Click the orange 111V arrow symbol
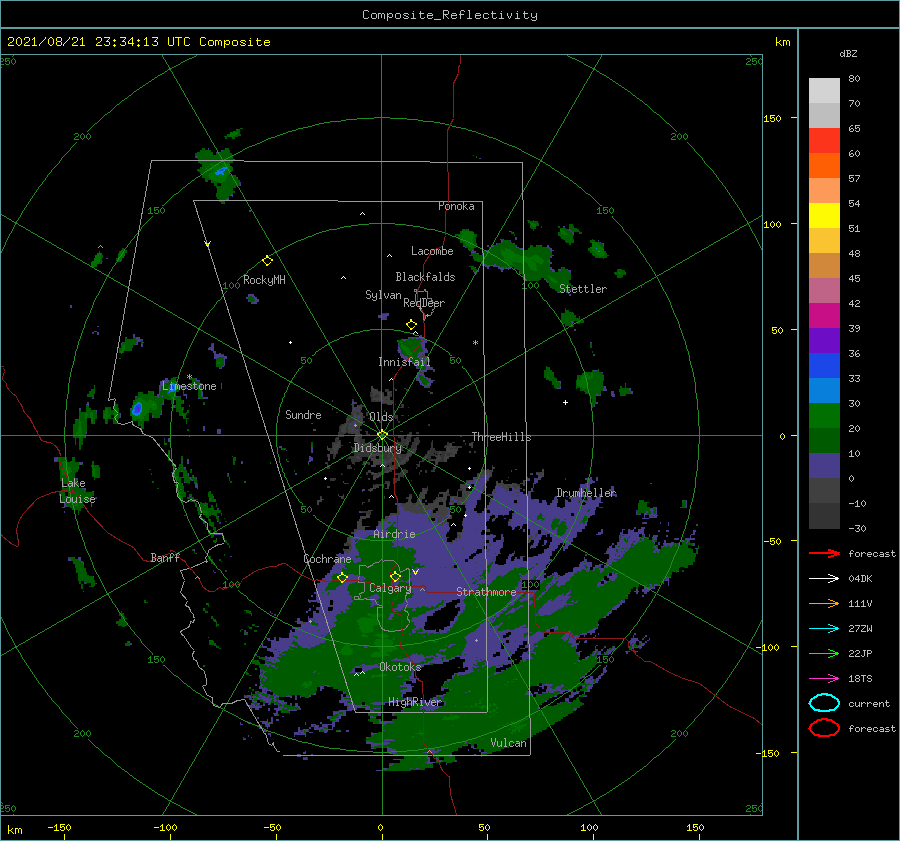Viewport: 900px width, 841px height. [x=824, y=603]
